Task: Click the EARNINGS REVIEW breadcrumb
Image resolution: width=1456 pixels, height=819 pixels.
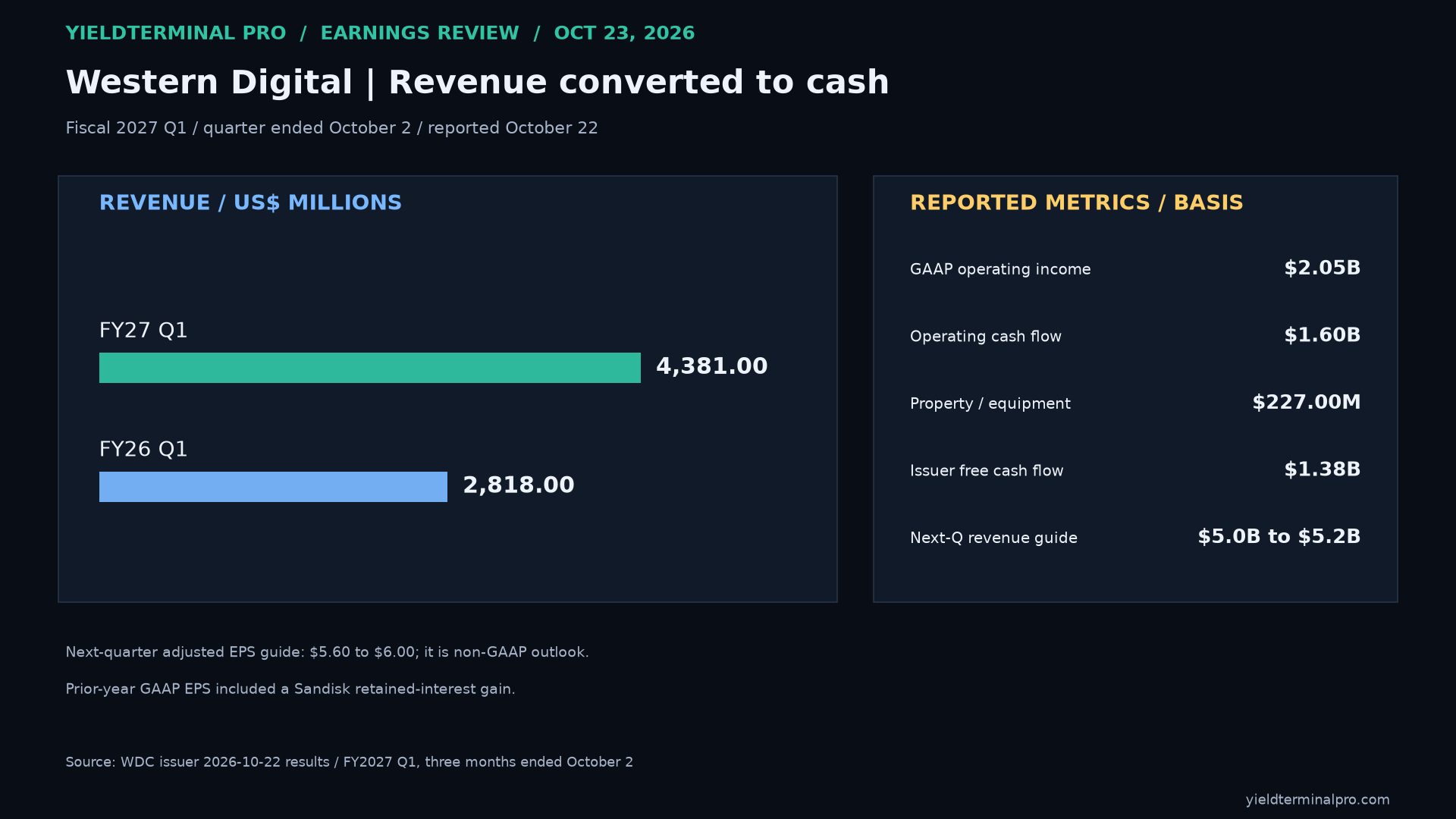Action: coord(419,33)
